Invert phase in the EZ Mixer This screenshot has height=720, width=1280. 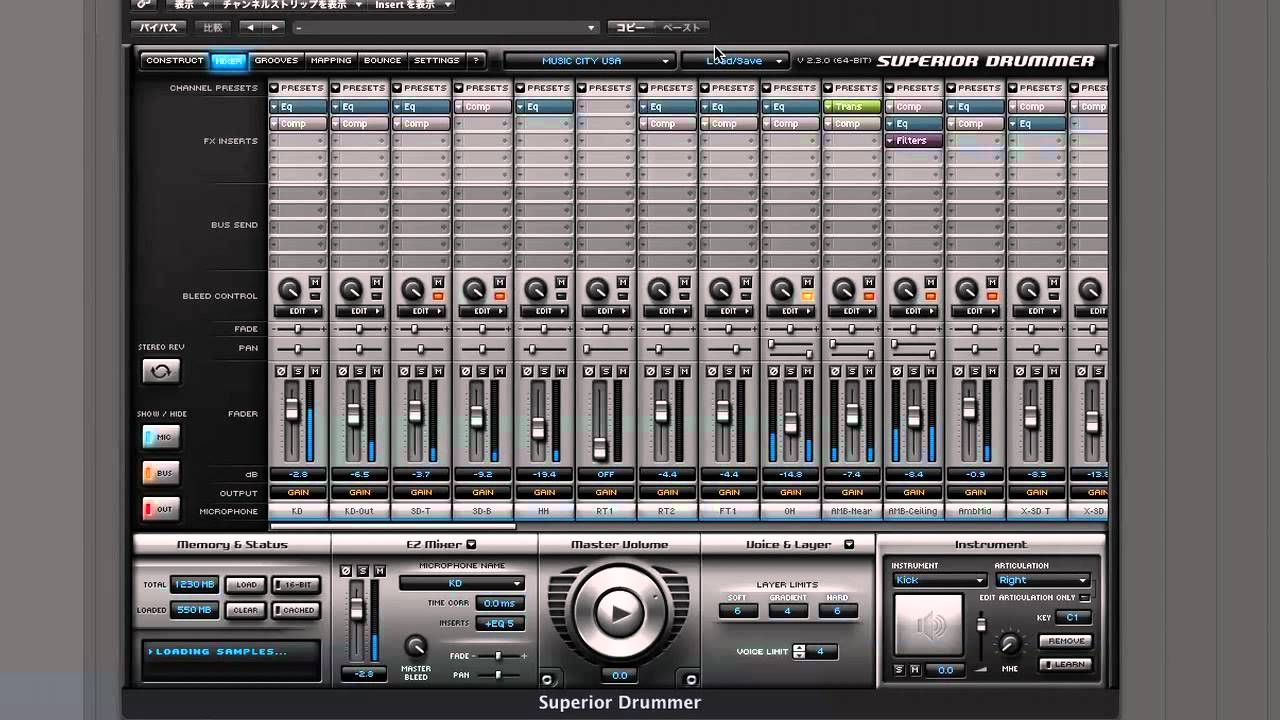[x=346, y=571]
